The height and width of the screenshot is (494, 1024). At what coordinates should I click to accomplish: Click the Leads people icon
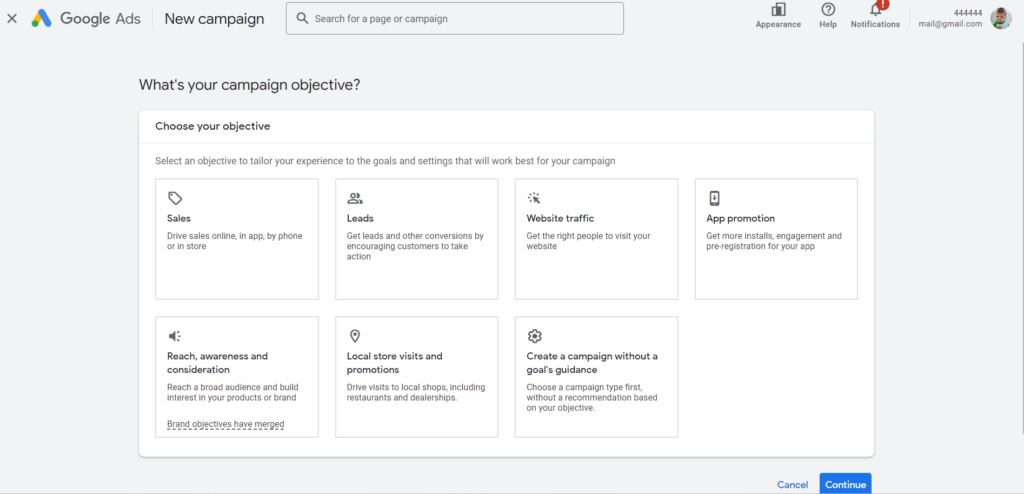point(355,198)
